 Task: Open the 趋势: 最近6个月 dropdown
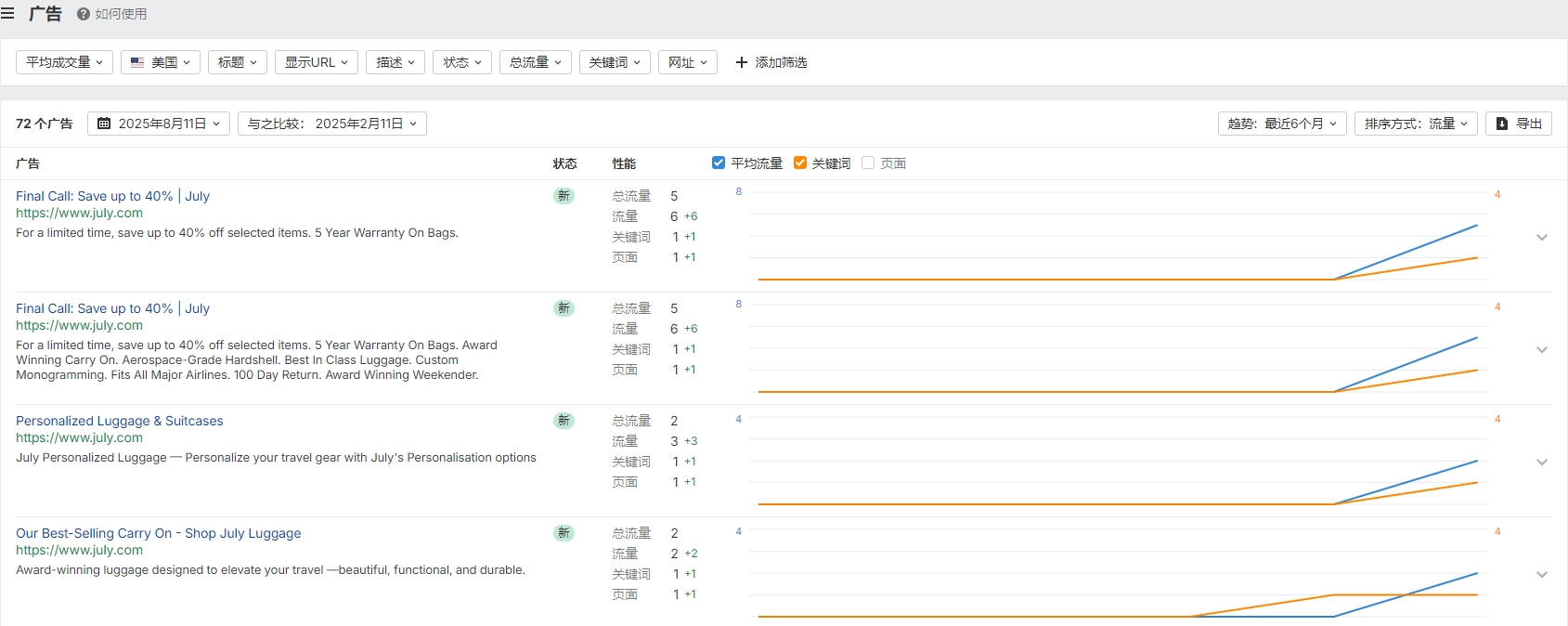pyautogui.click(x=1282, y=124)
